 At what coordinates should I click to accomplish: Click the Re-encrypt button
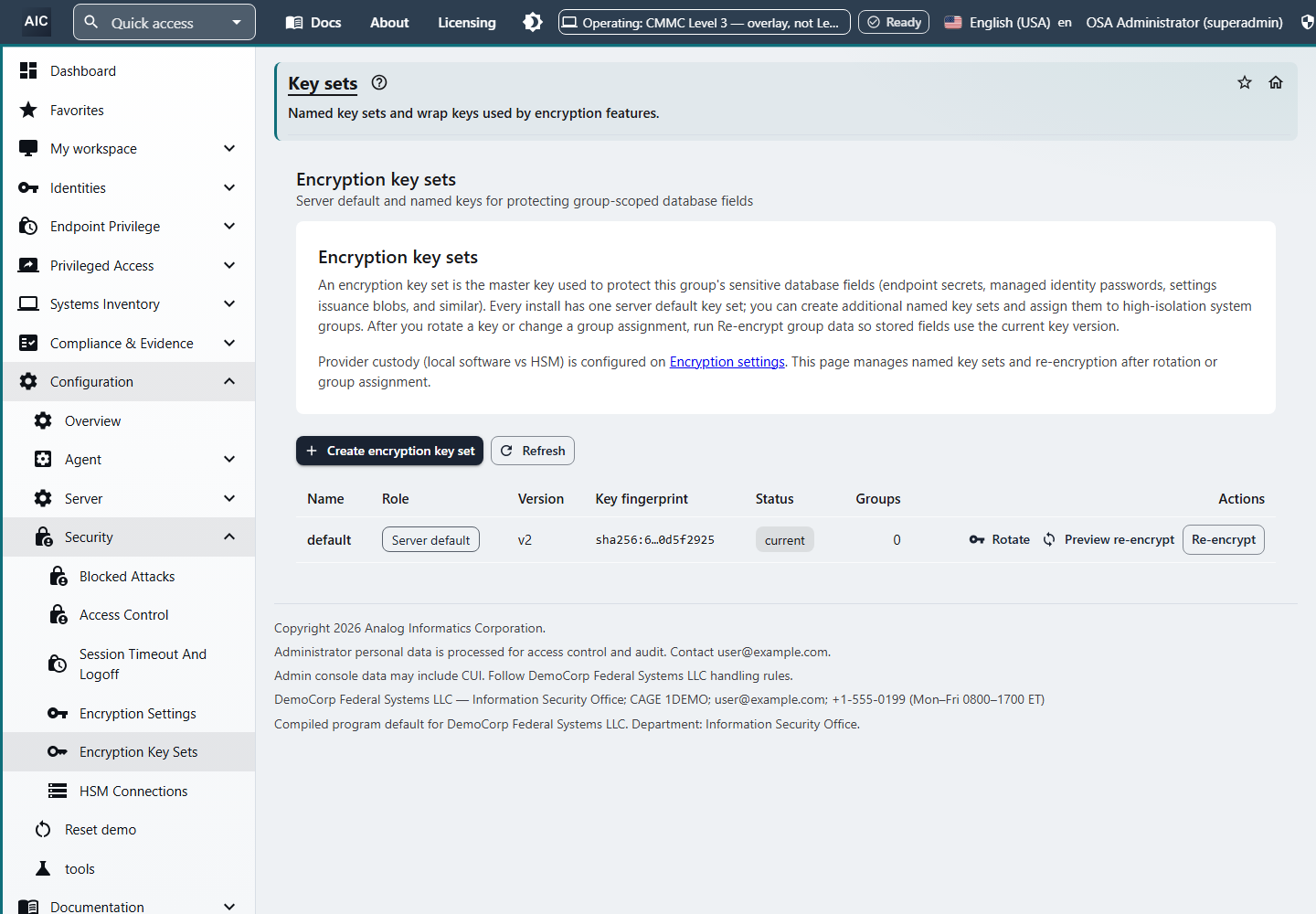point(1224,539)
